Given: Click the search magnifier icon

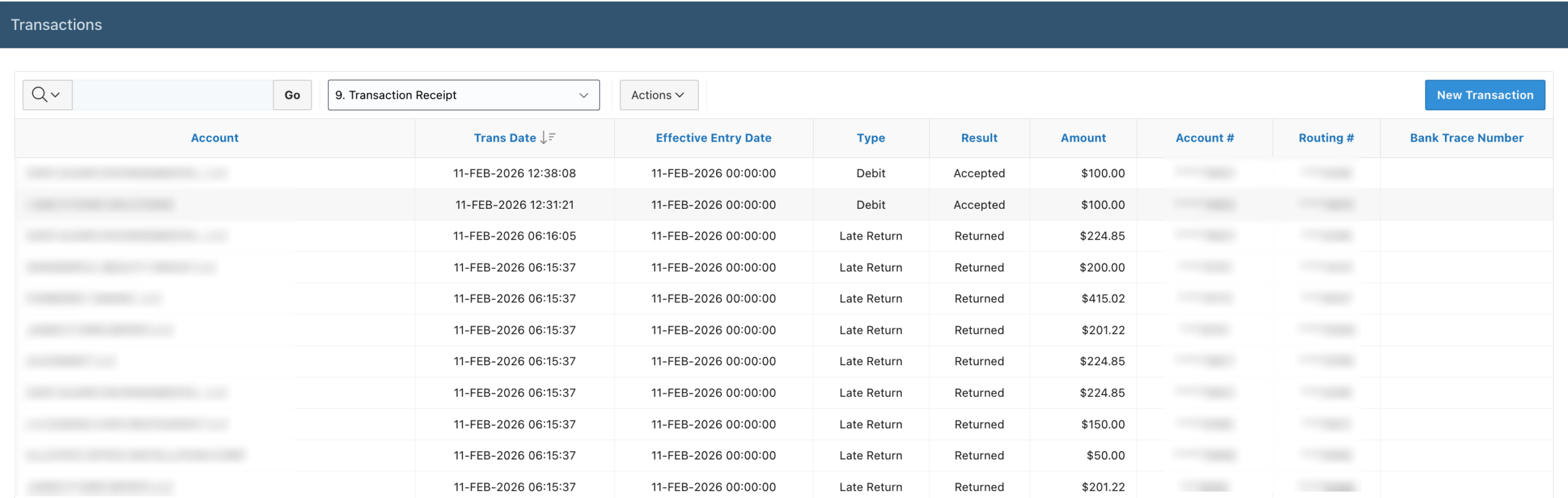Looking at the screenshot, I should pos(39,94).
